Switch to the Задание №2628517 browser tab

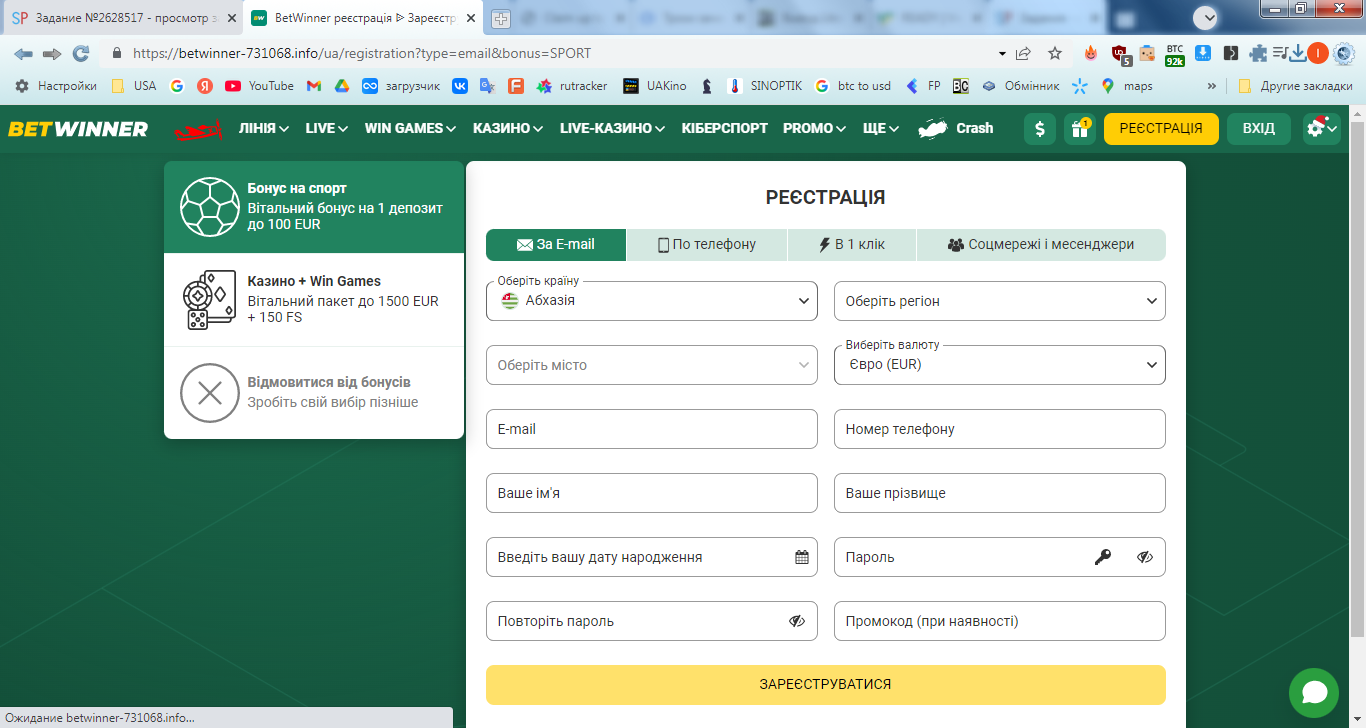(x=122, y=18)
